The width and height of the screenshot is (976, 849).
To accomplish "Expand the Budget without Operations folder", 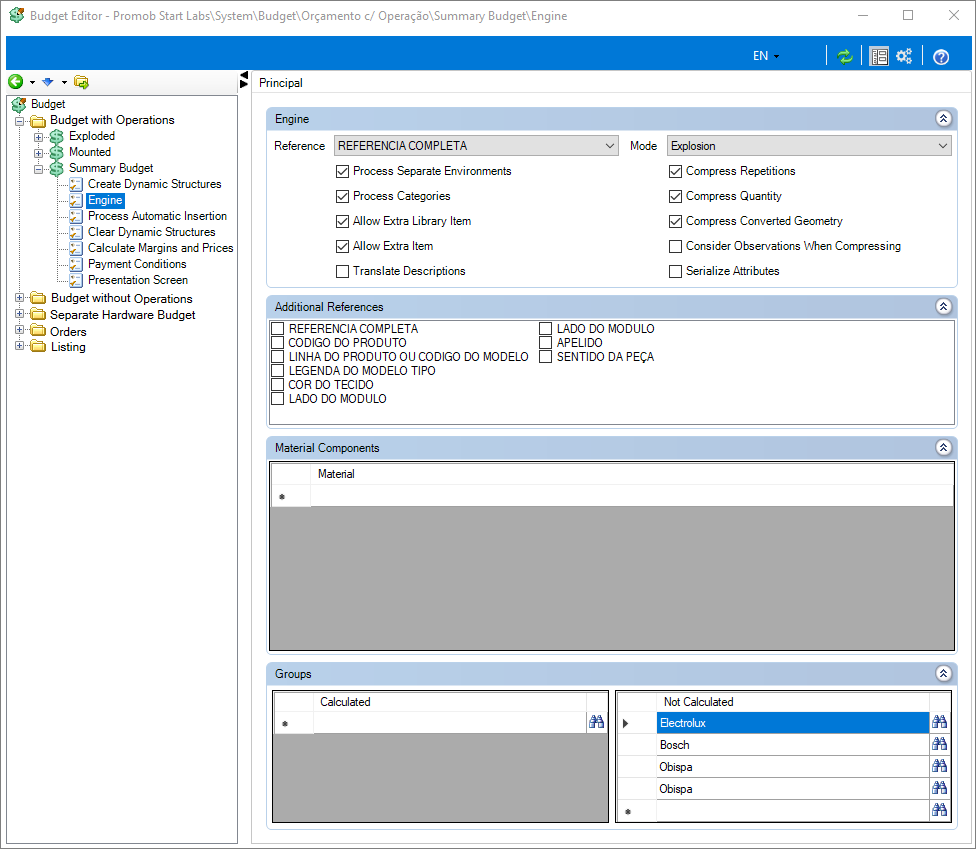I will [19, 298].
